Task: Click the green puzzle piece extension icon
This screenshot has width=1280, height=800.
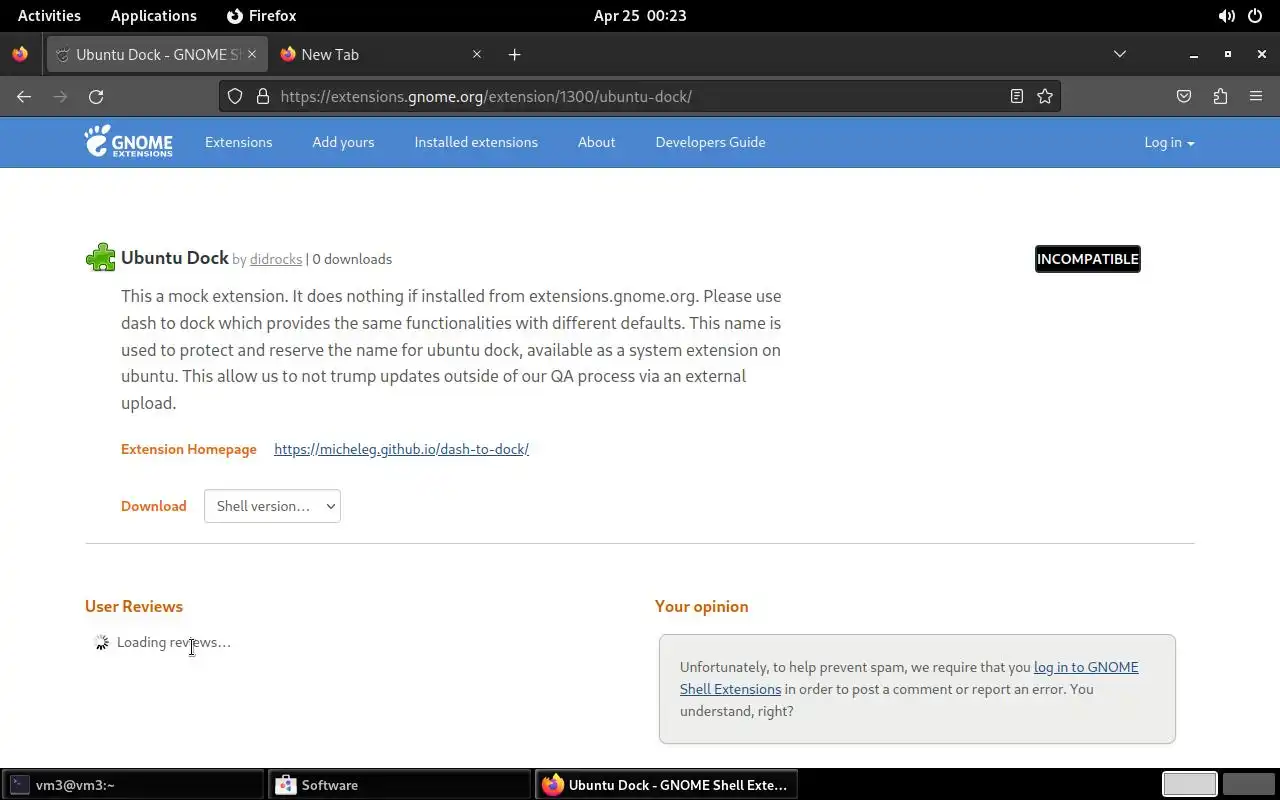Action: 101,258
